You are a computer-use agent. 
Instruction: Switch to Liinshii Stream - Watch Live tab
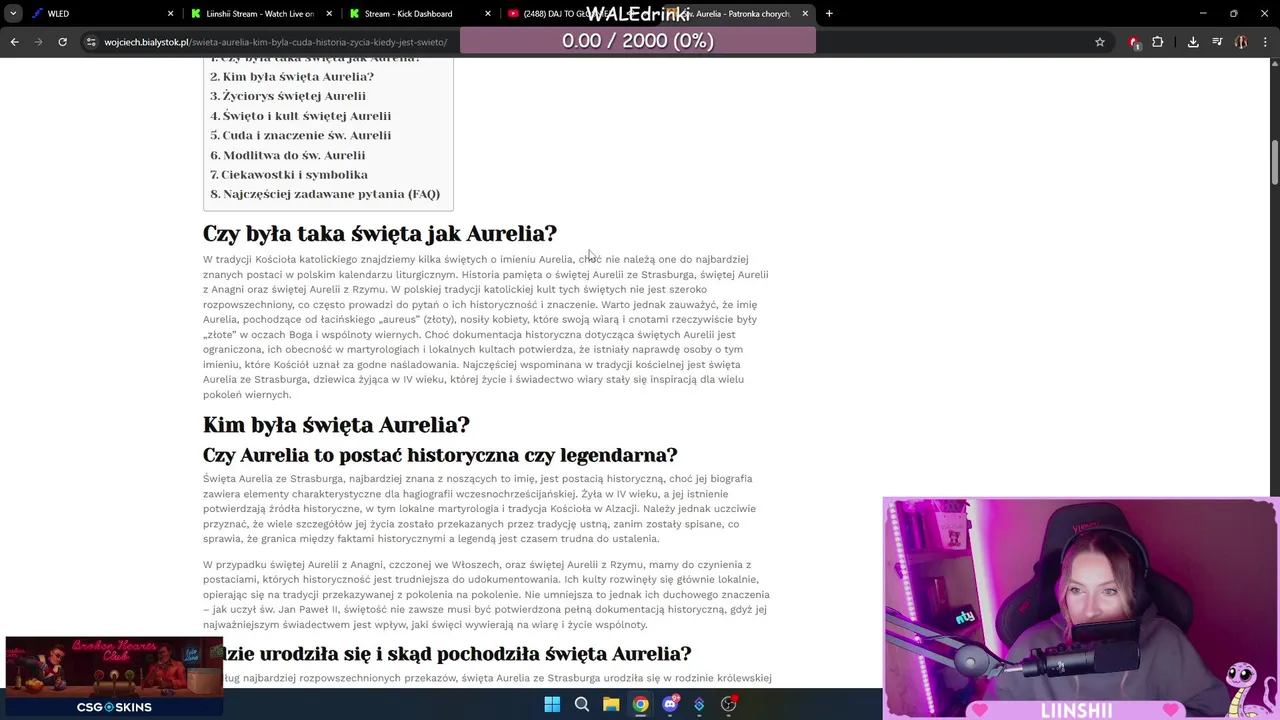(260, 14)
